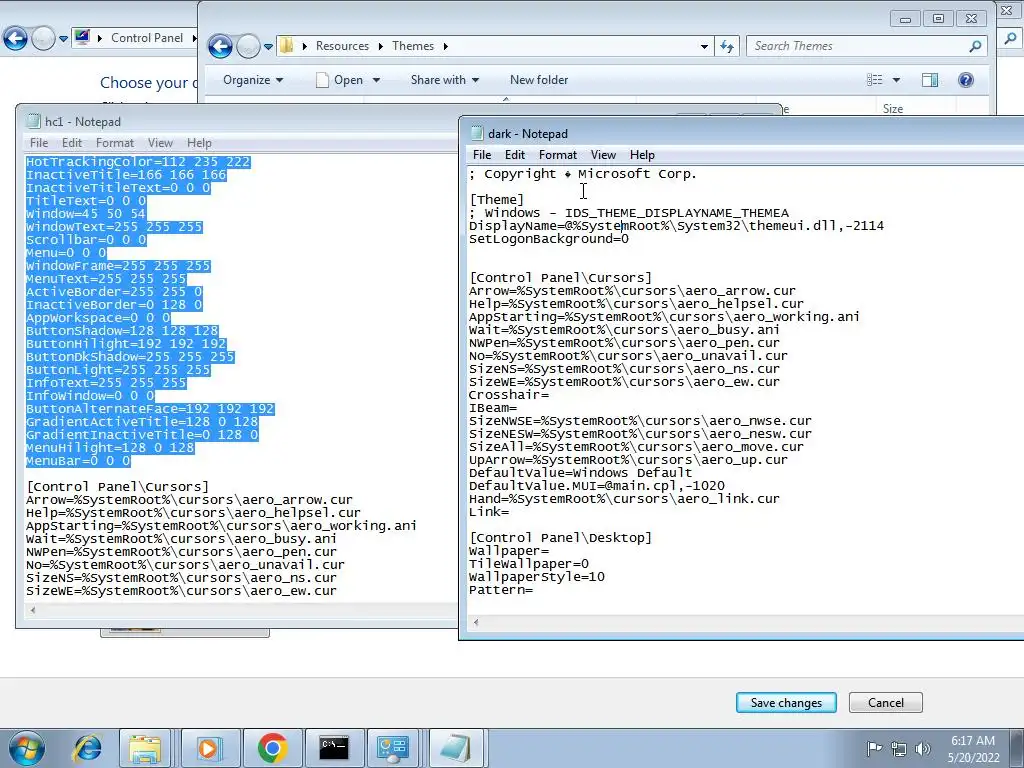Expand the view options dropdown arrow
This screenshot has width=1024, height=768.
point(896,80)
